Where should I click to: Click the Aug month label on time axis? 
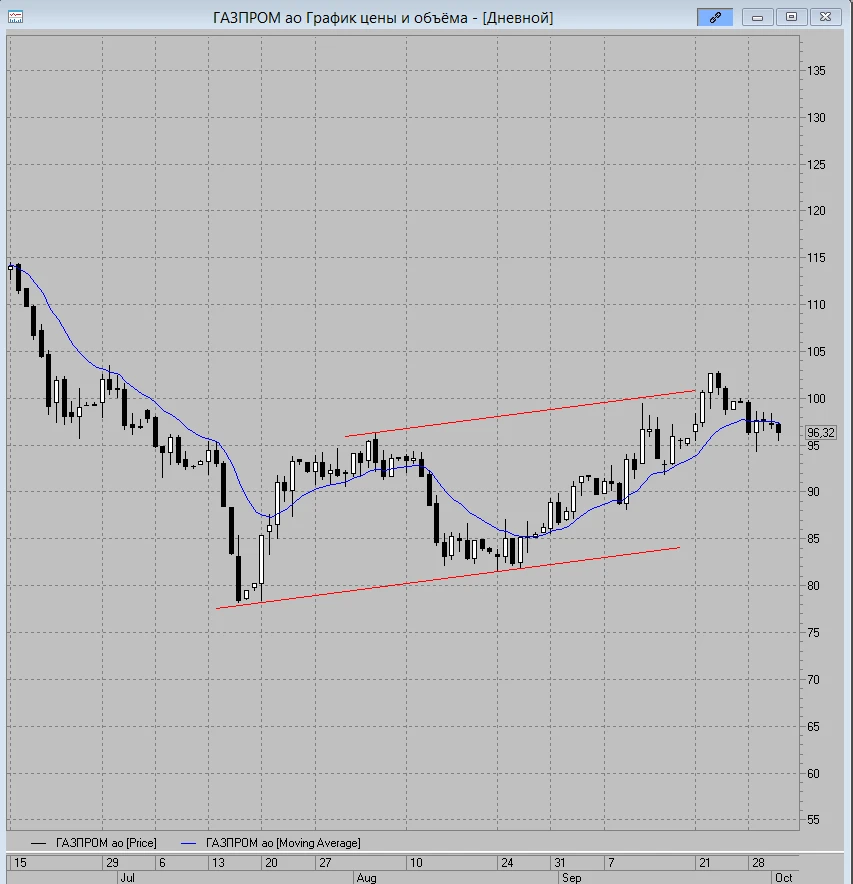tap(366, 878)
